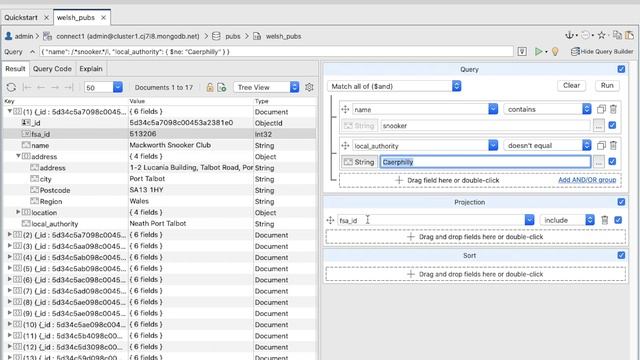Viewport: 640px width, 360px height.
Task: Click the lock icon in results toolbar
Action: (x=210, y=87)
